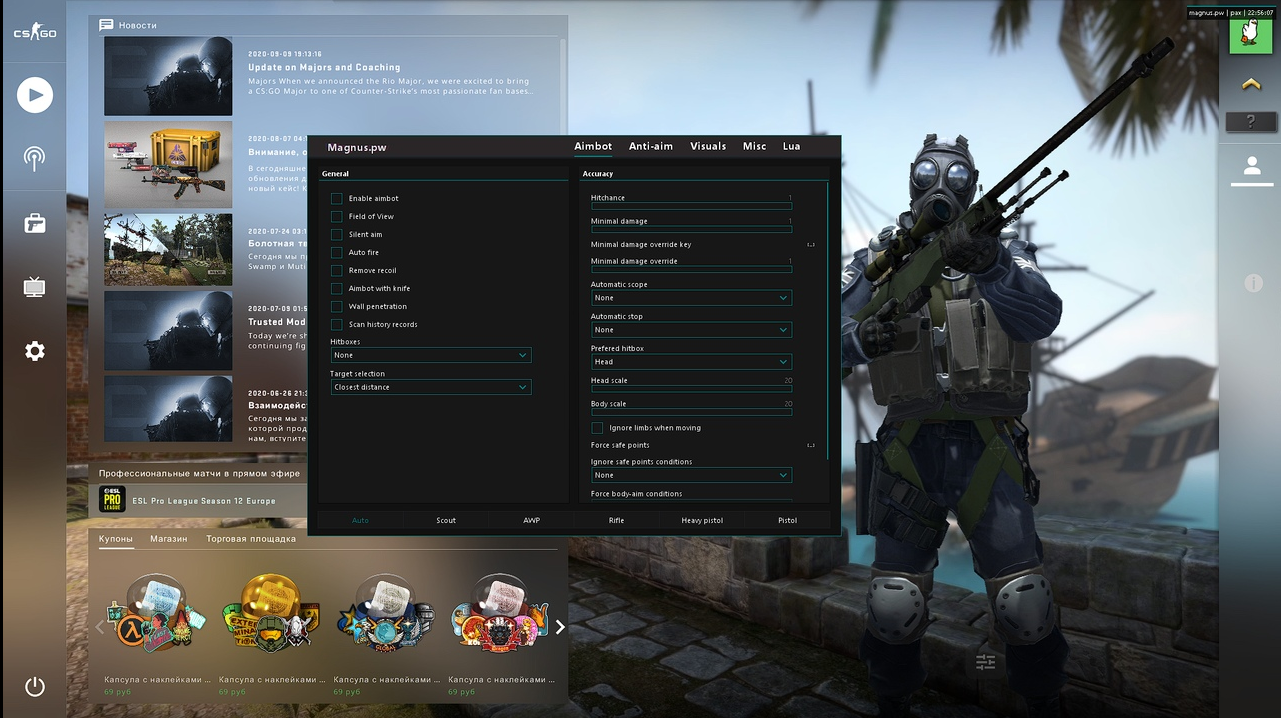Screen dimensions: 1281x718
Task: Open the Play menu icon
Action: pyautogui.click(x=35, y=95)
